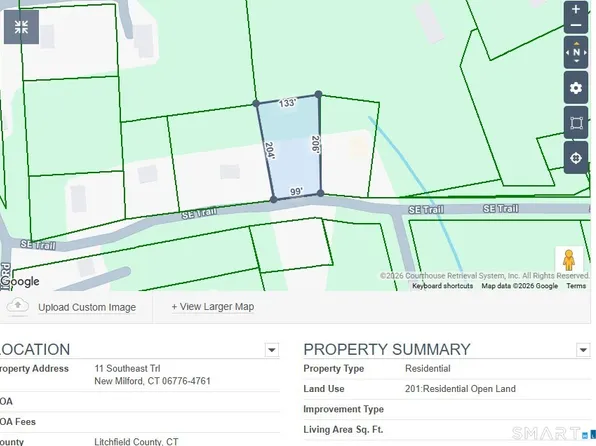Open map settings gear icon
Viewport: 596px width, 446px height.
576,88
